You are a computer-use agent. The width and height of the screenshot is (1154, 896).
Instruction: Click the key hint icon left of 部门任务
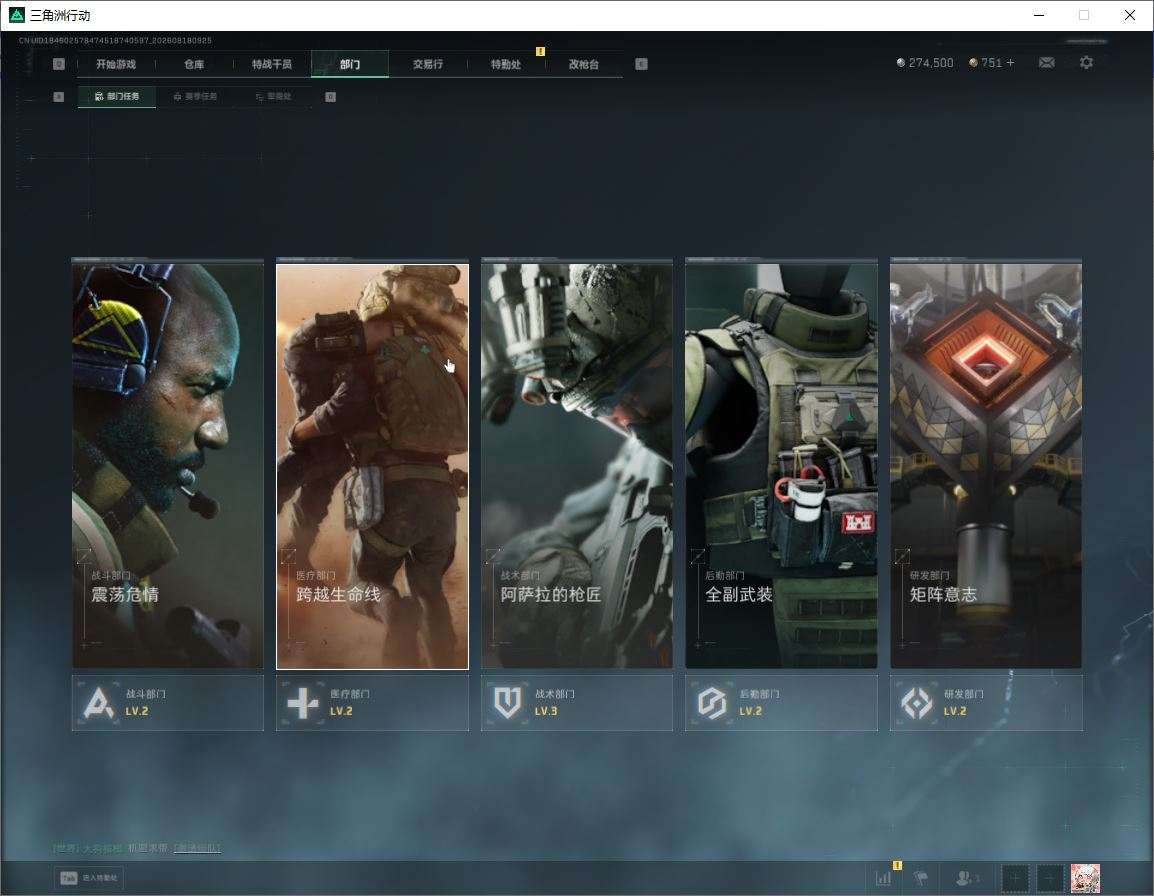(59, 96)
